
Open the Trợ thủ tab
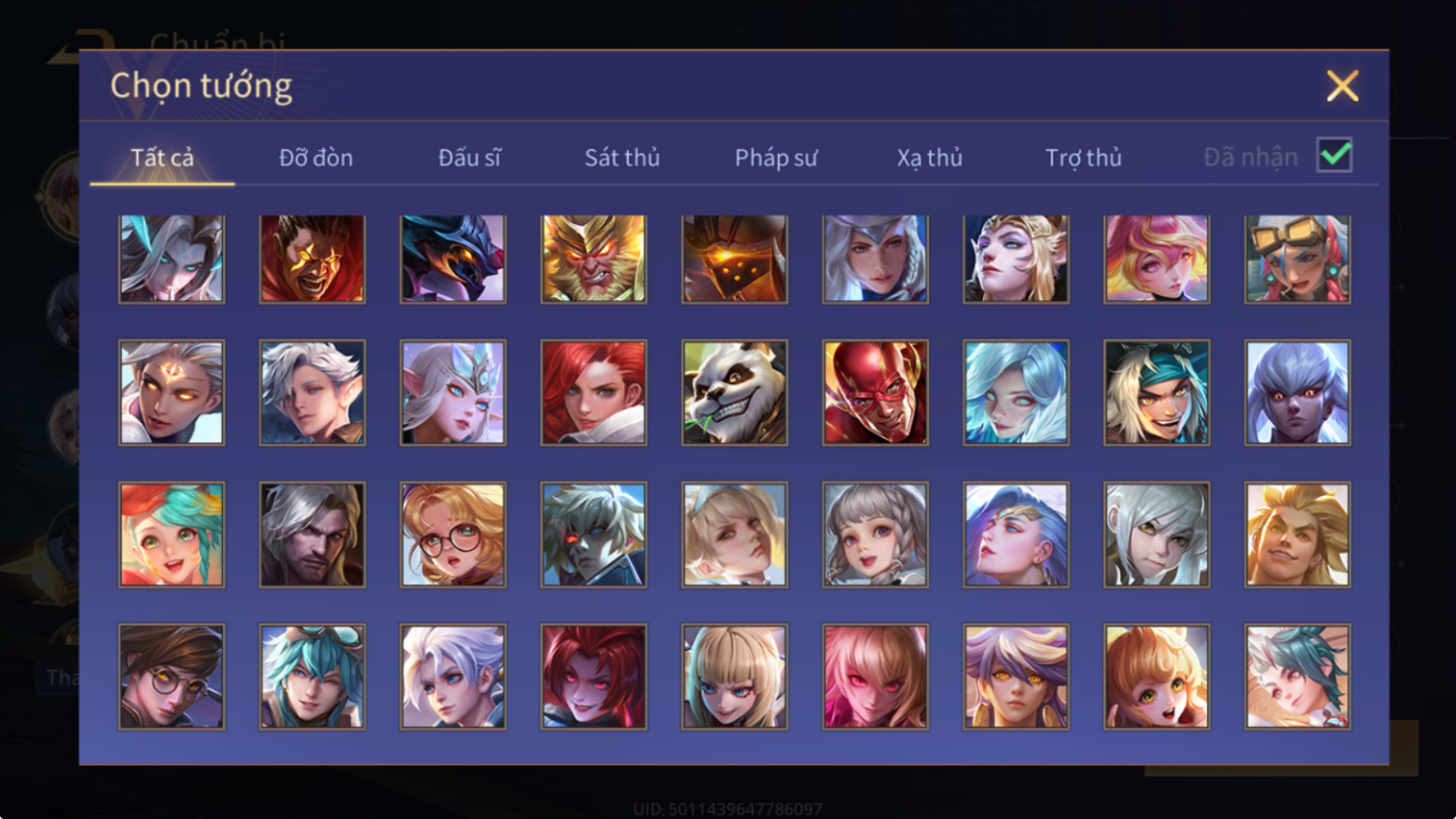[x=1084, y=158]
